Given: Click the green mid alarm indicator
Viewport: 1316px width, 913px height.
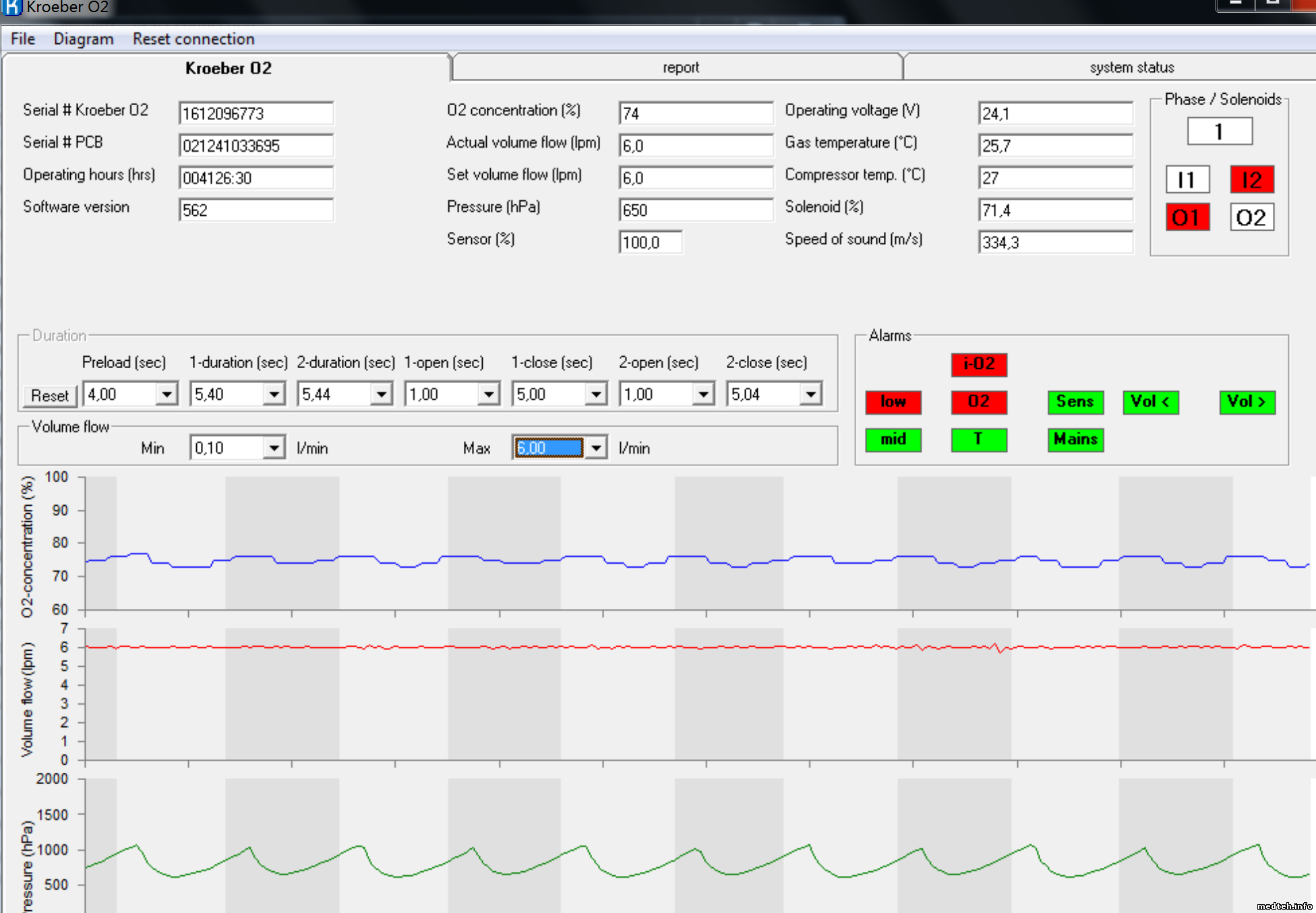Looking at the screenshot, I should [893, 440].
